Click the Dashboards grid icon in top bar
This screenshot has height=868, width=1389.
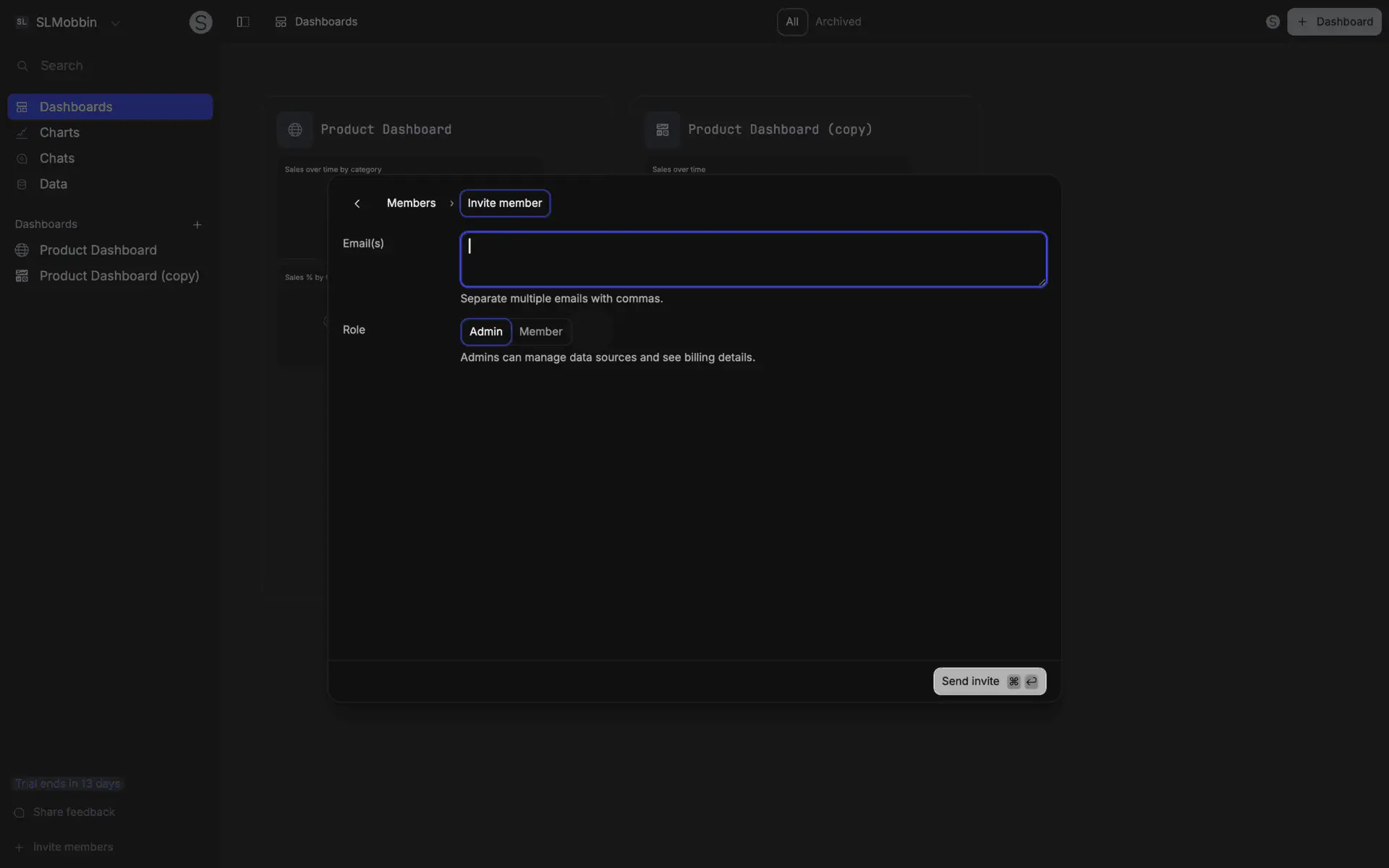[x=281, y=22]
